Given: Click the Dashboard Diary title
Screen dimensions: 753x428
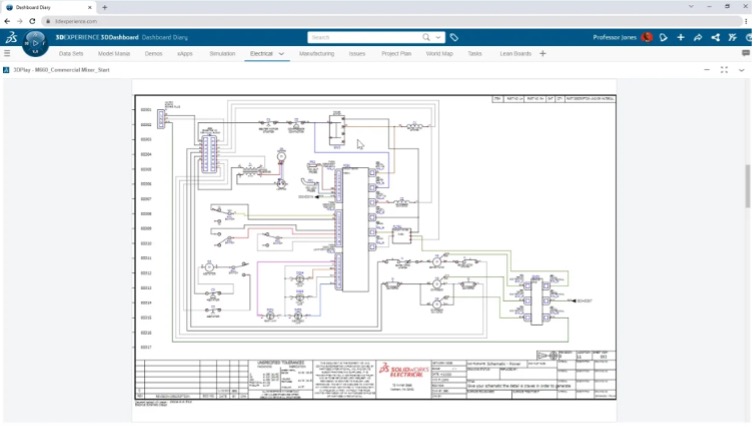Looking at the screenshot, I should coord(165,37).
